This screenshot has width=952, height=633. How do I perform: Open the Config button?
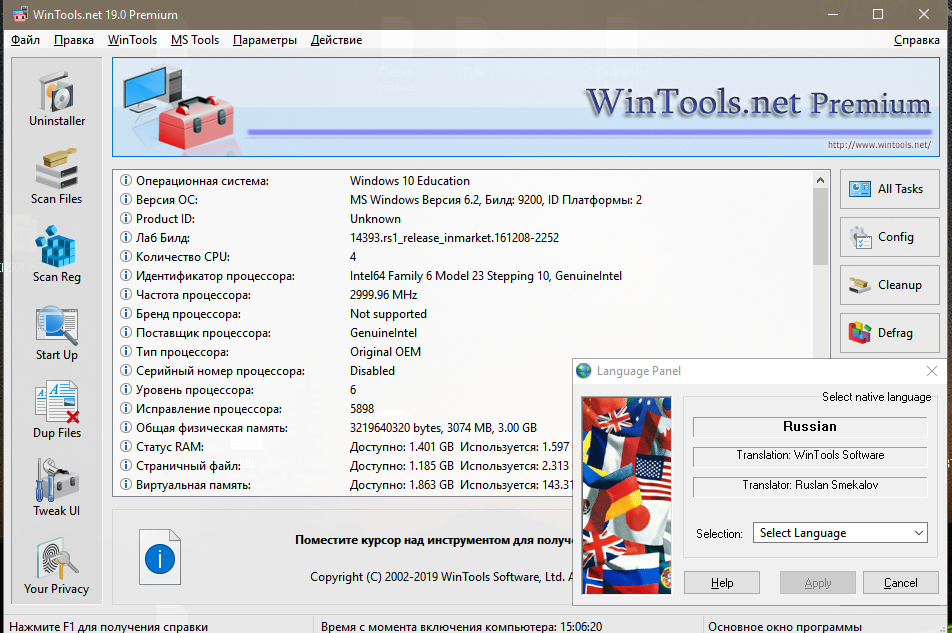pyautogui.click(x=889, y=237)
